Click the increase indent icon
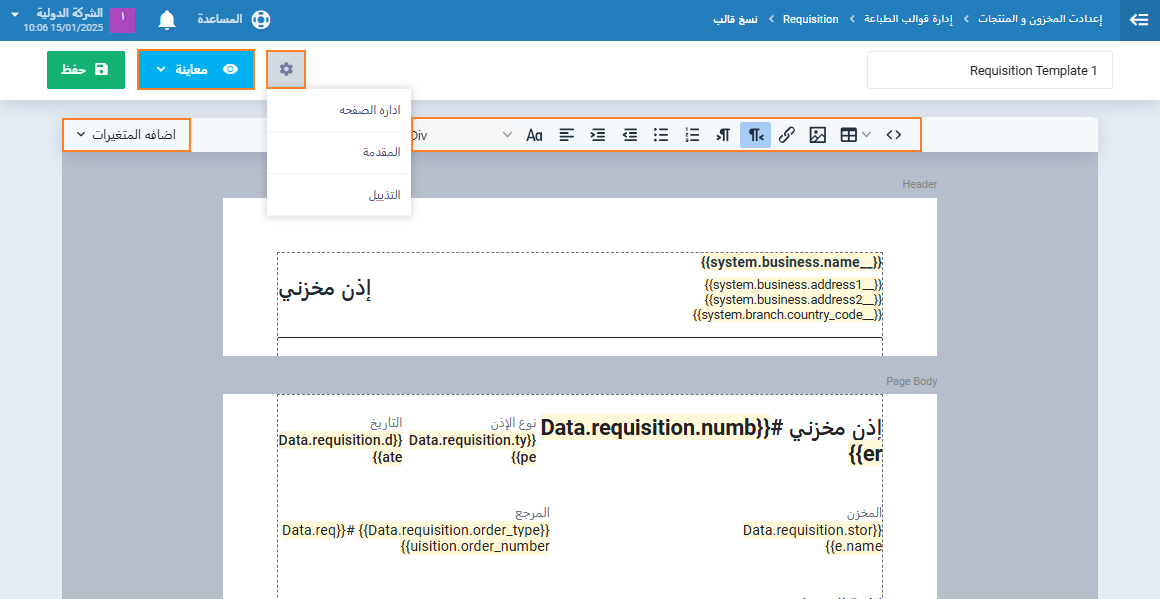This screenshot has height=599, width=1160. coord(598,135)
